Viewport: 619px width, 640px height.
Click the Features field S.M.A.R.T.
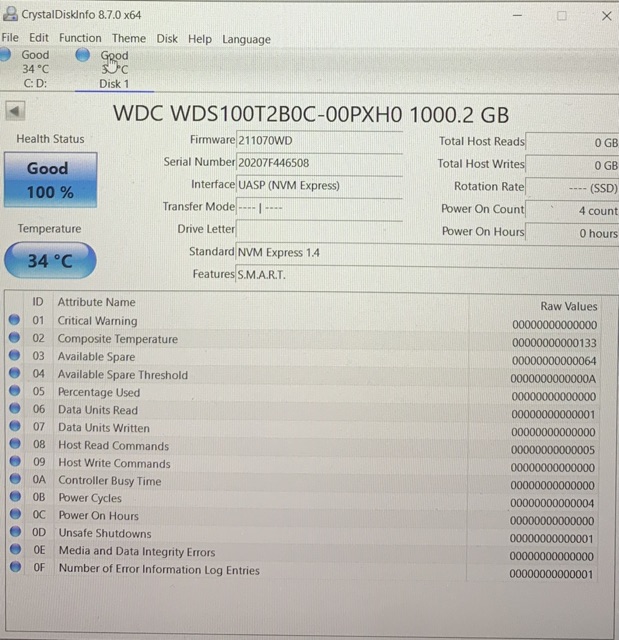point(427,275)
